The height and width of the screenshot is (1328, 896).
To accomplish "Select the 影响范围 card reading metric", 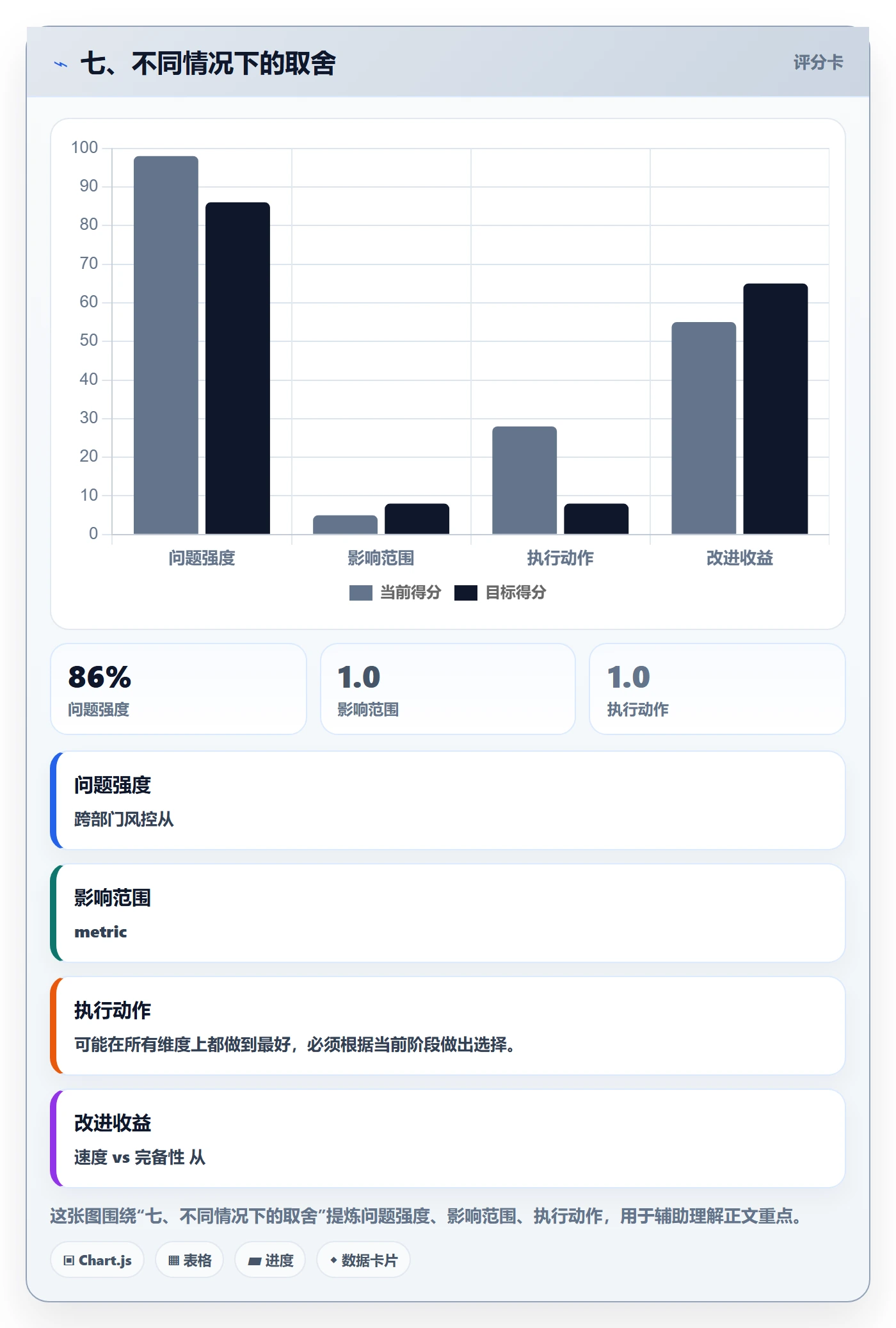I will (x=448, y=913).
